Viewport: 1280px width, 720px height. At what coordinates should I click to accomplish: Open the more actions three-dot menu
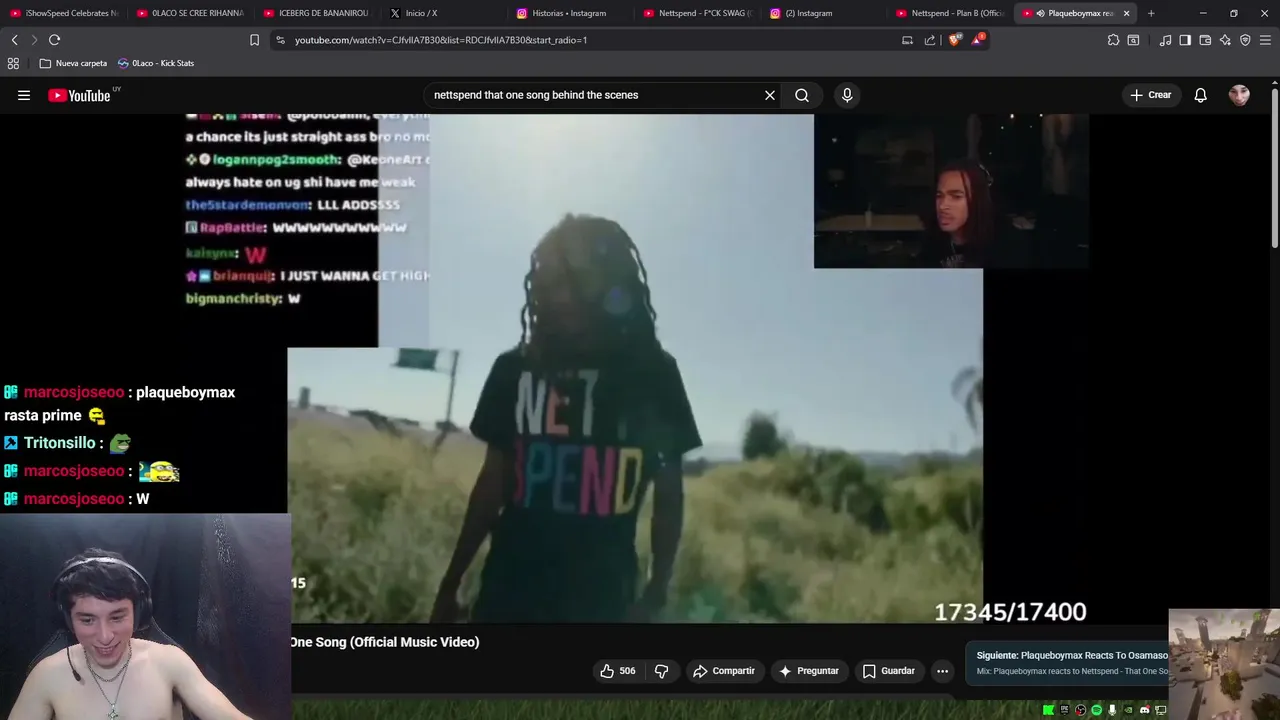point(942,671)
